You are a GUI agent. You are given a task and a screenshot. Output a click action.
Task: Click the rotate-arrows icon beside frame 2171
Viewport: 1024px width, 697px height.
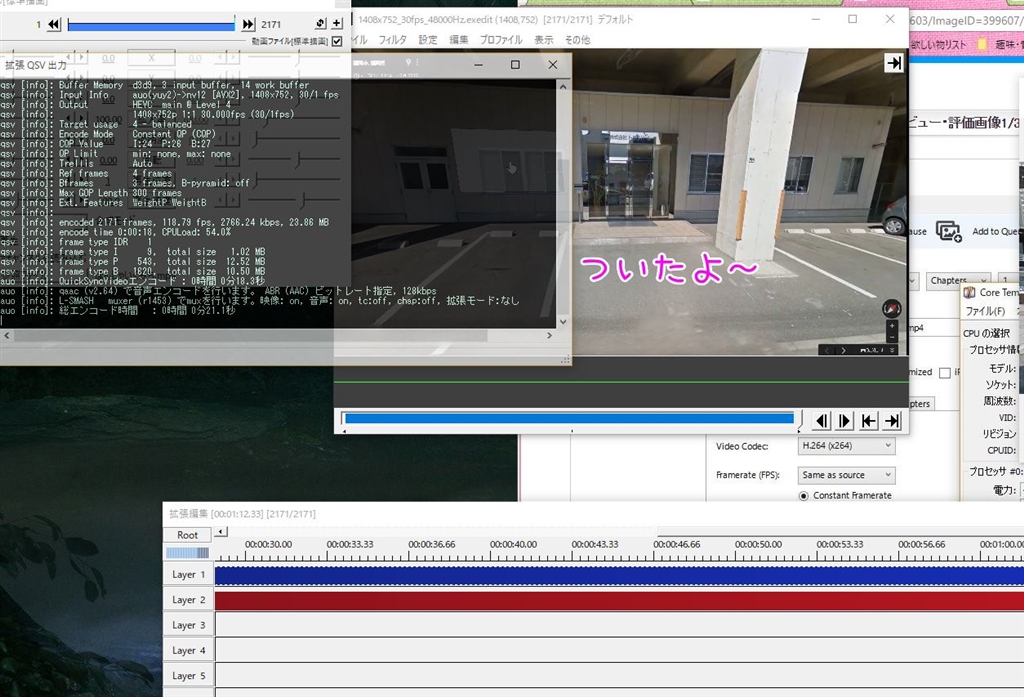click(x=320, y=24)
